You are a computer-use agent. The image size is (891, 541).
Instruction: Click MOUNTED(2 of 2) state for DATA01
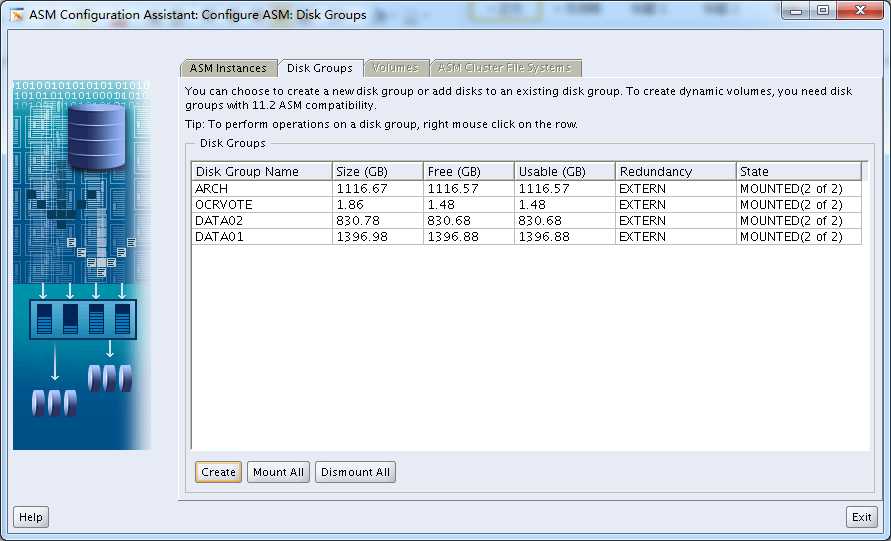tap(791, 236)
